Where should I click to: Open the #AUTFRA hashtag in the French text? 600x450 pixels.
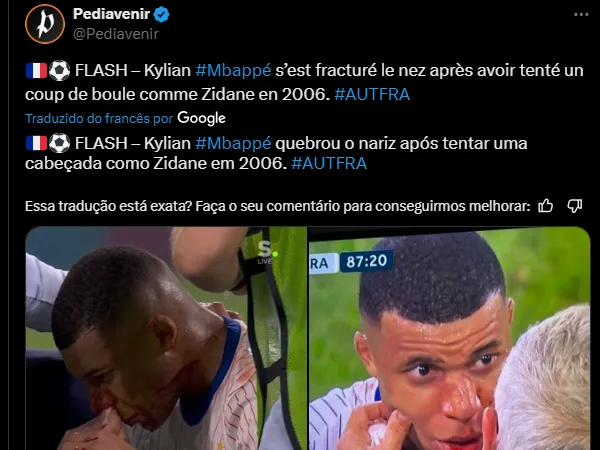(372, 94)
